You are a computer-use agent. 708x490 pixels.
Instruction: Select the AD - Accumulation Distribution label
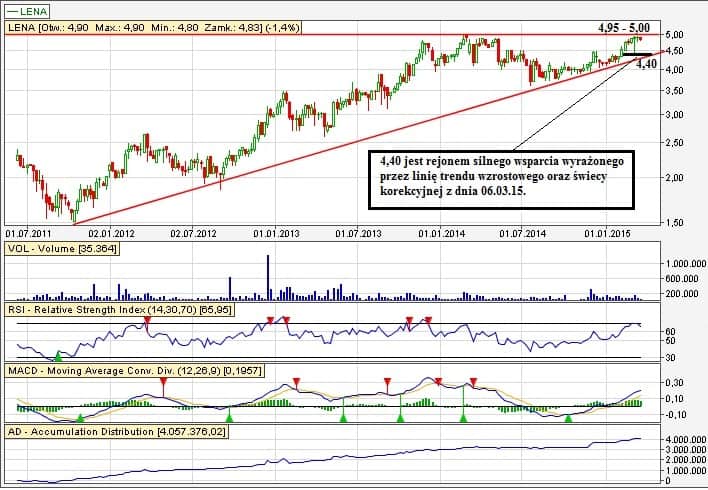coord(117,432)
